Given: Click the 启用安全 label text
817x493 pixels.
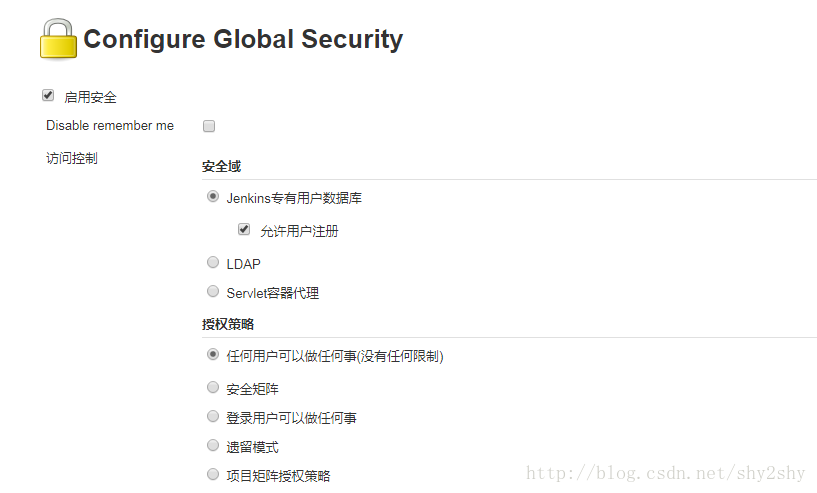Looking at the screenshot, I should pos(90,97).
